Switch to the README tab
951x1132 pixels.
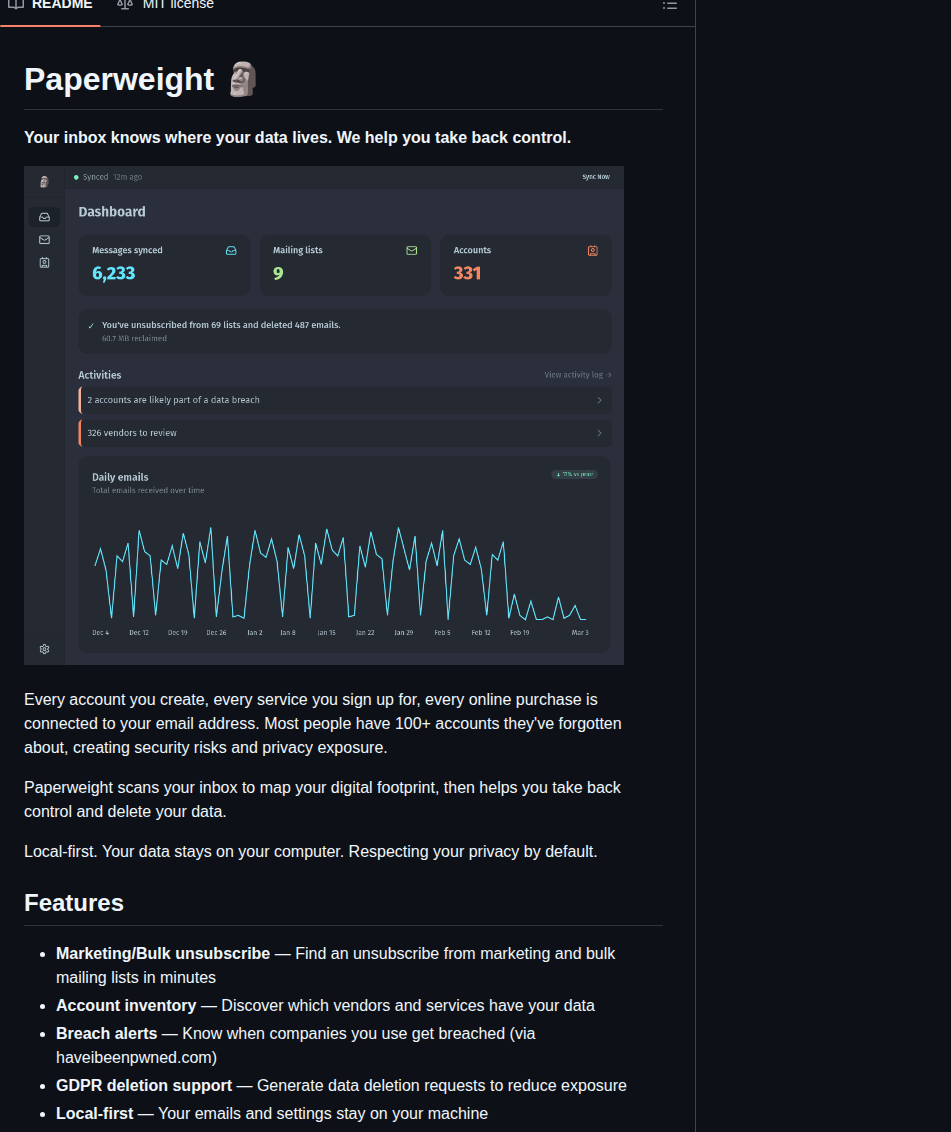[51, 6]
